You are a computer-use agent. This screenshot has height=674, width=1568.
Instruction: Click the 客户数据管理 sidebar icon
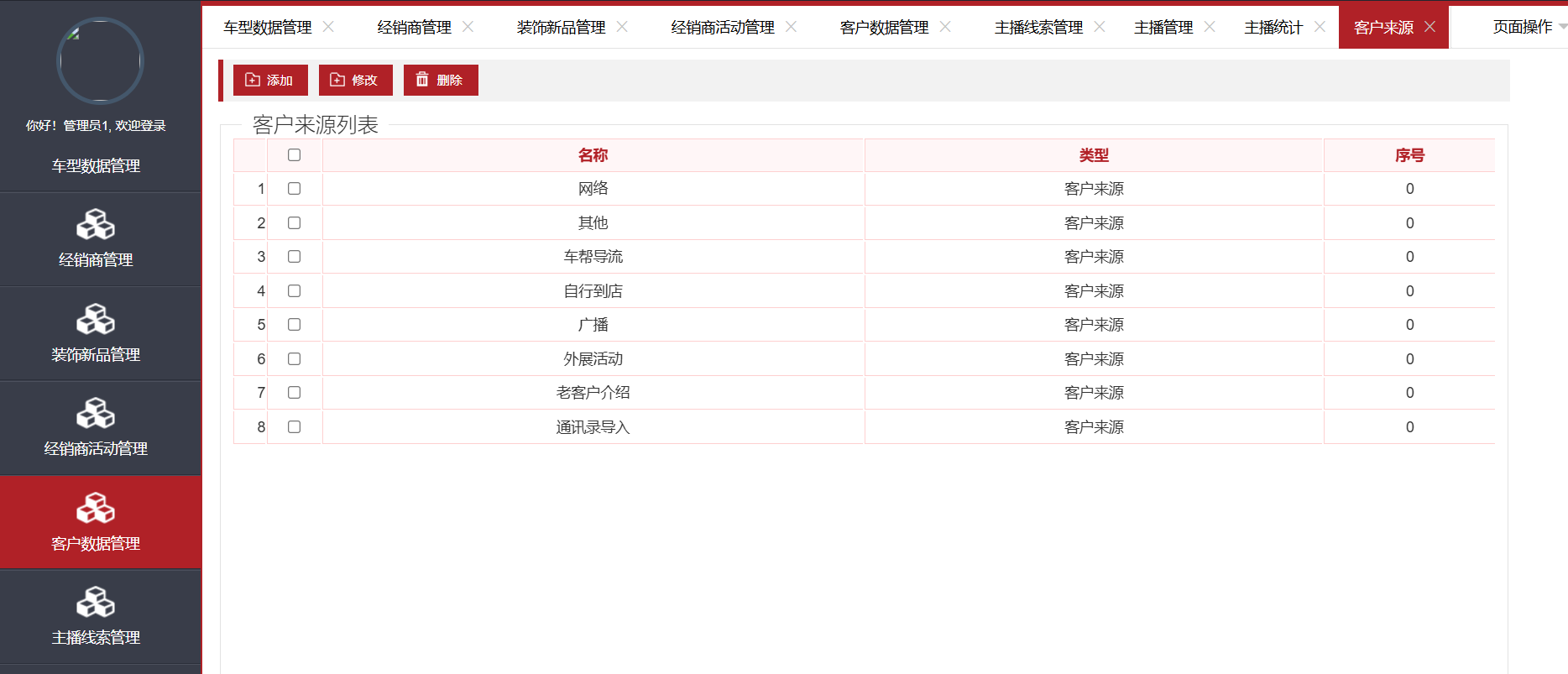(96, 509)
